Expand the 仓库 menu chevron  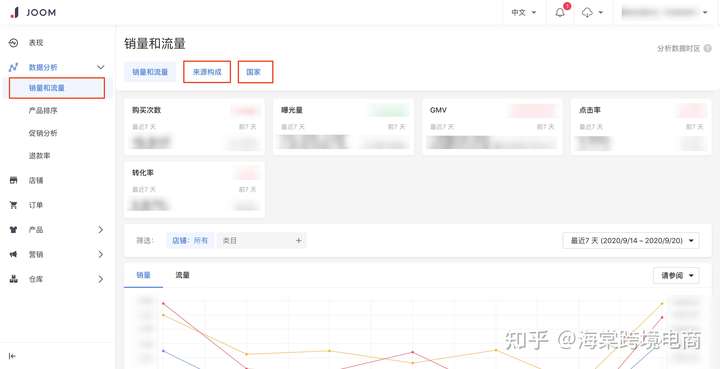tap(101, 279)
